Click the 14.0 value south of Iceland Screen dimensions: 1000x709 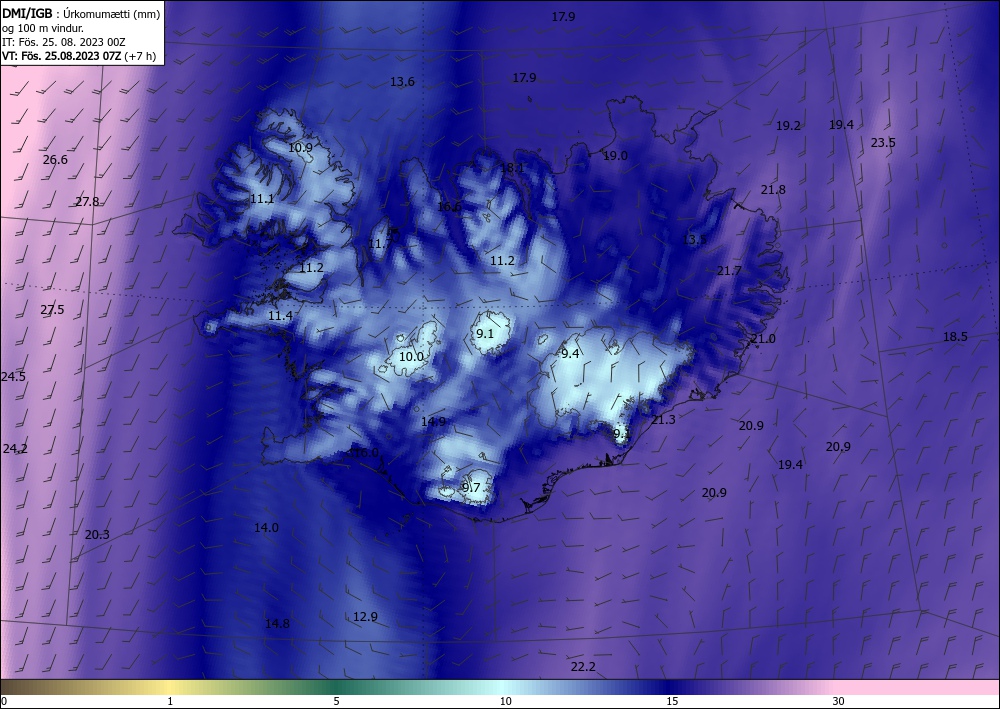(x=266, y=527)
